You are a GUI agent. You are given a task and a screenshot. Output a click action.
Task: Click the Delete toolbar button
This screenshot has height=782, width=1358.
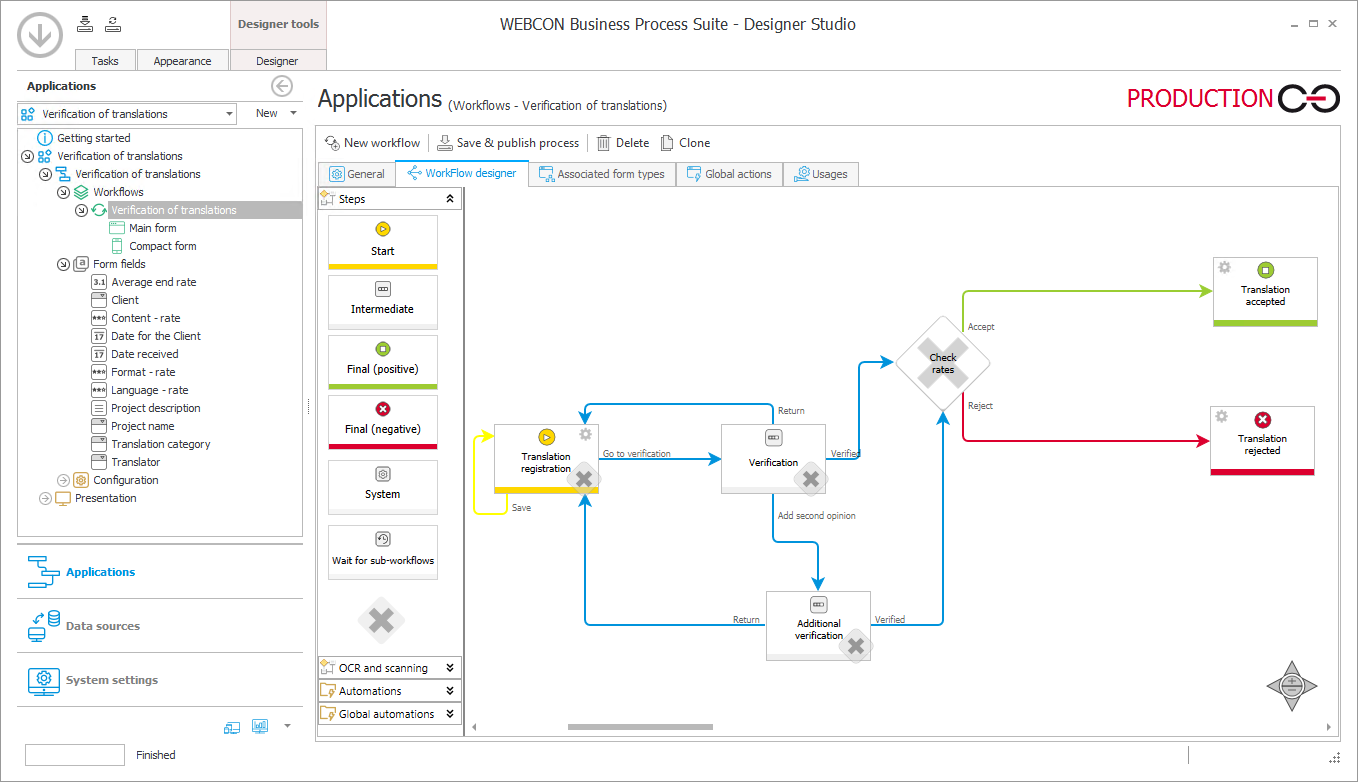point(623,143)
